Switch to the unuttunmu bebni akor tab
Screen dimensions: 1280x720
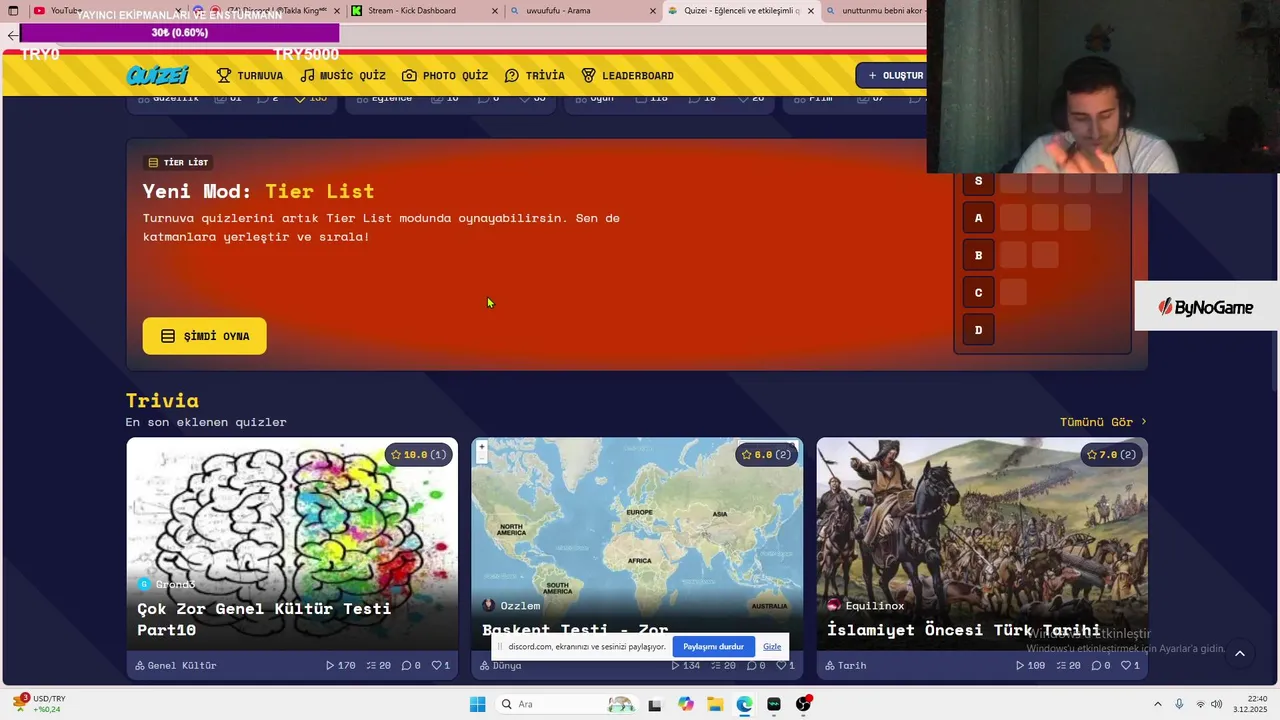pyautogui.click(x=875, y=11)
